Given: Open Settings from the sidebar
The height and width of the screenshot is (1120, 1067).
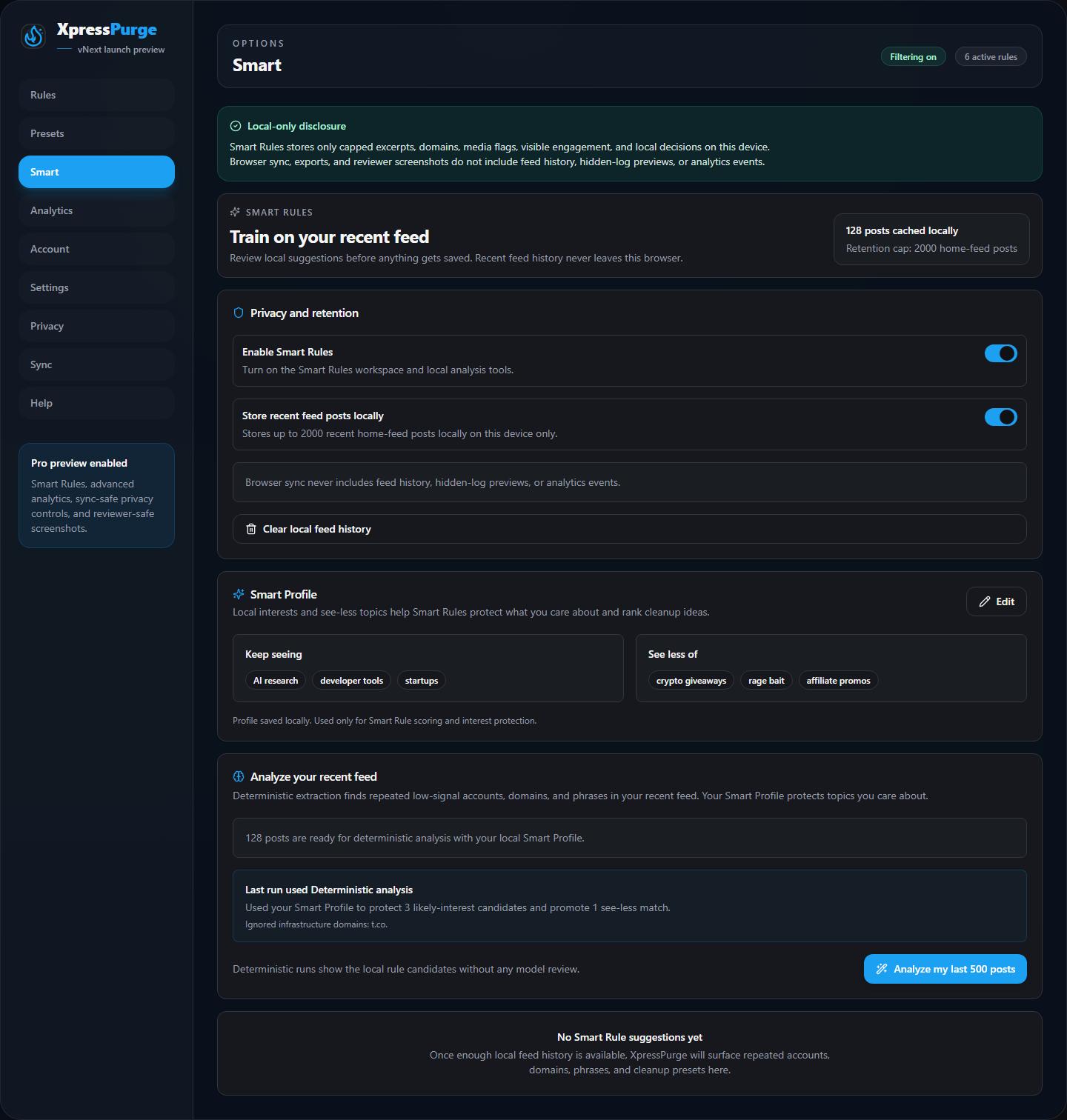Looking at the screenshot, I should click(96, 287).
